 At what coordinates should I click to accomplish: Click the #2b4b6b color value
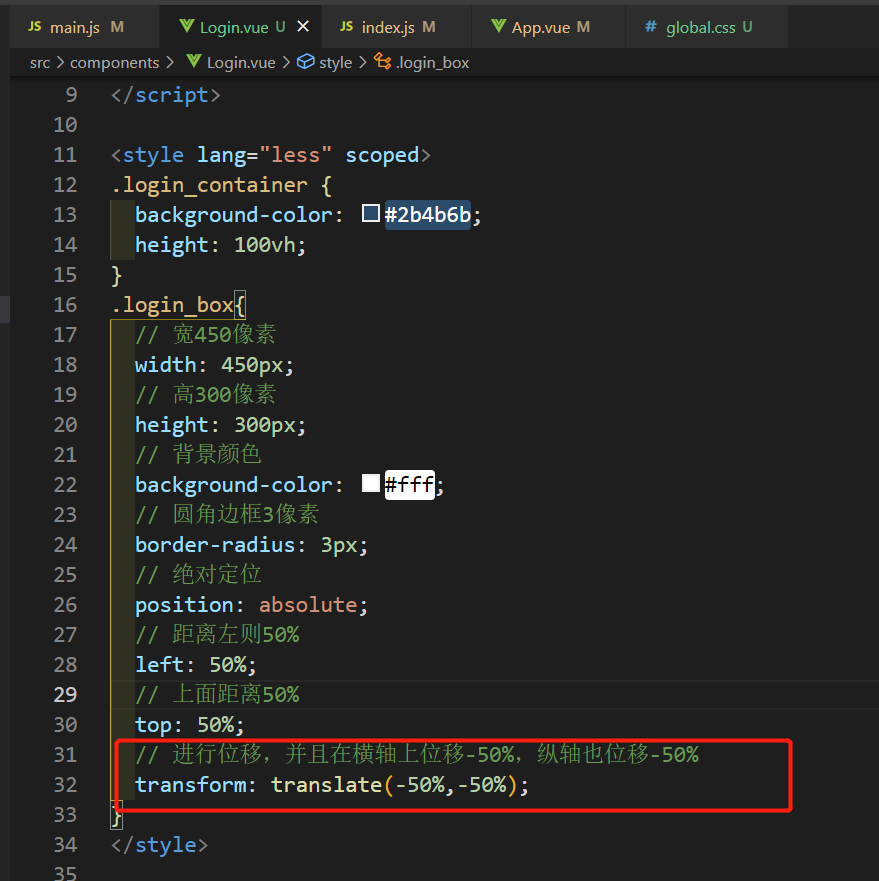click(428, 215)
